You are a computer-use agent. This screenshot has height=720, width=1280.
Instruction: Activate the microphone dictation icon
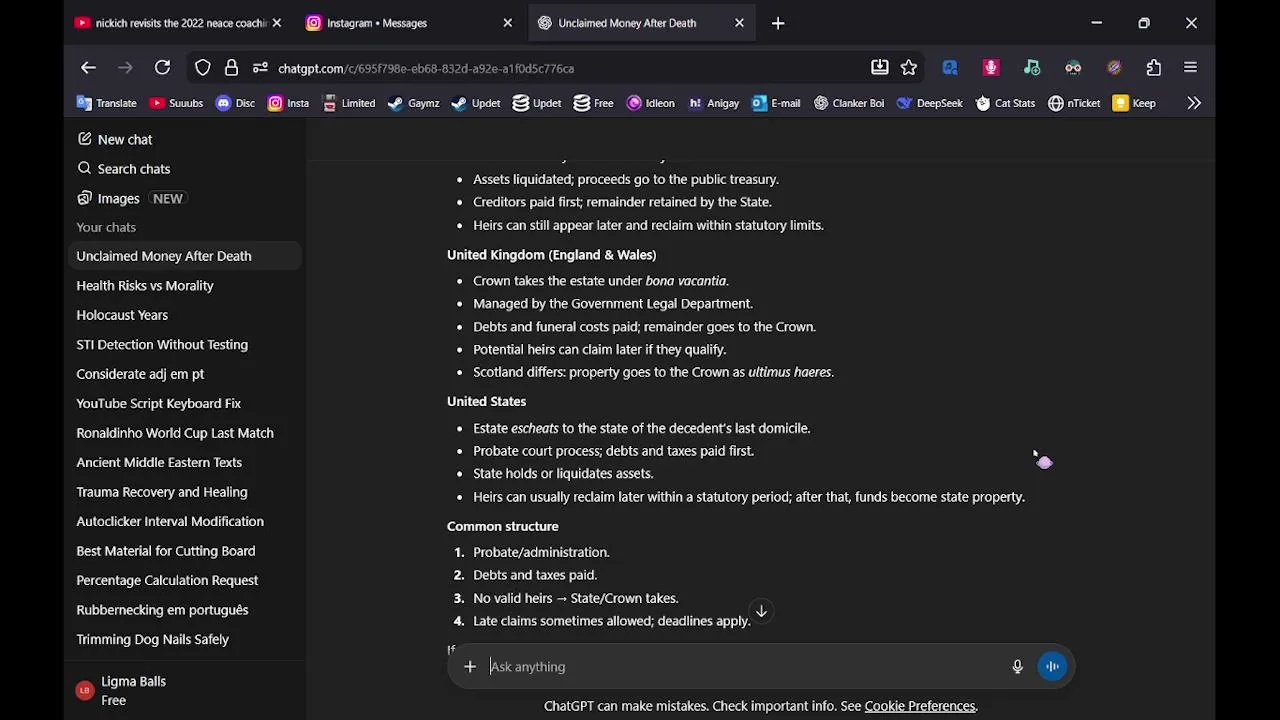(x=1017, y=667)
